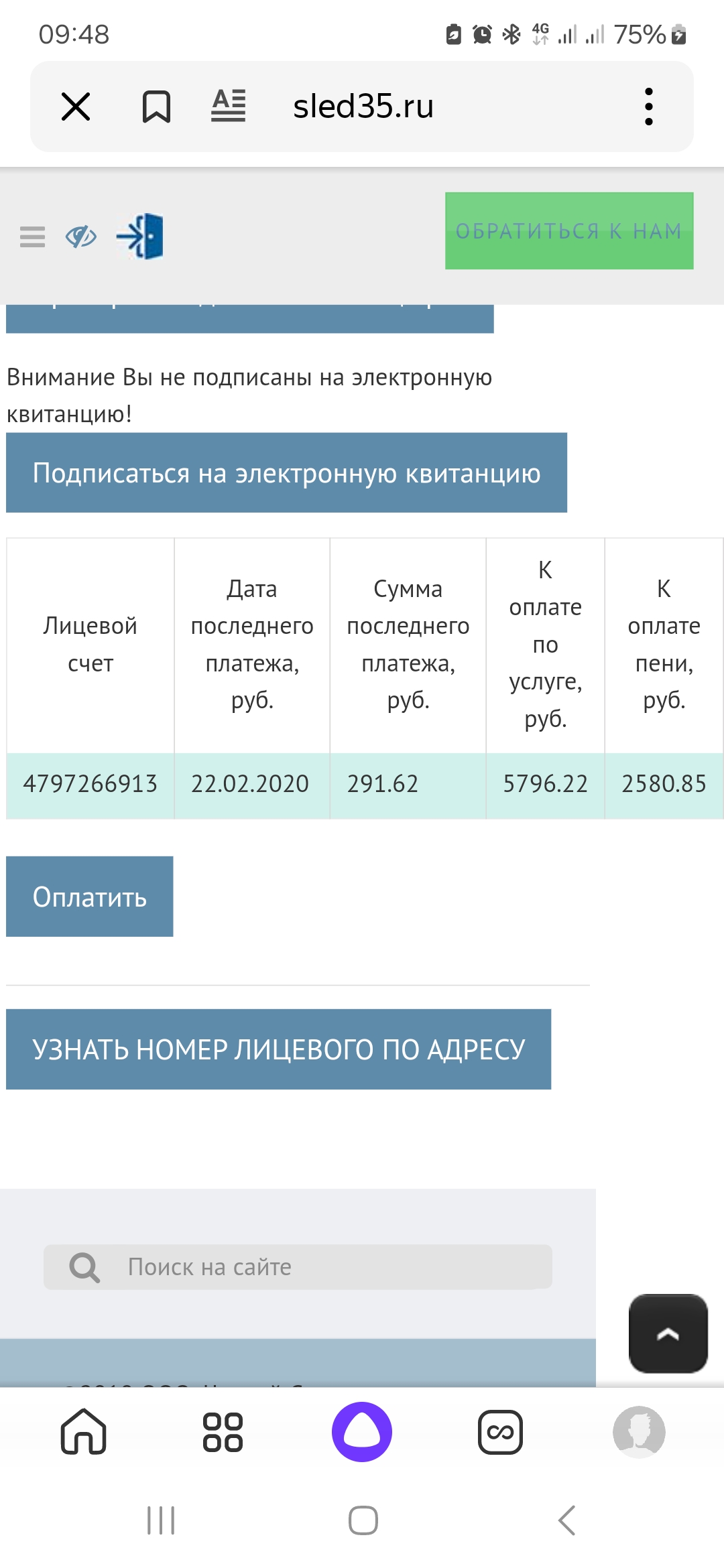This screenshot has height=1568, width=724.
Task: Open browser three-dot menu
Action: pyautogui.click(x=648, y=107)
